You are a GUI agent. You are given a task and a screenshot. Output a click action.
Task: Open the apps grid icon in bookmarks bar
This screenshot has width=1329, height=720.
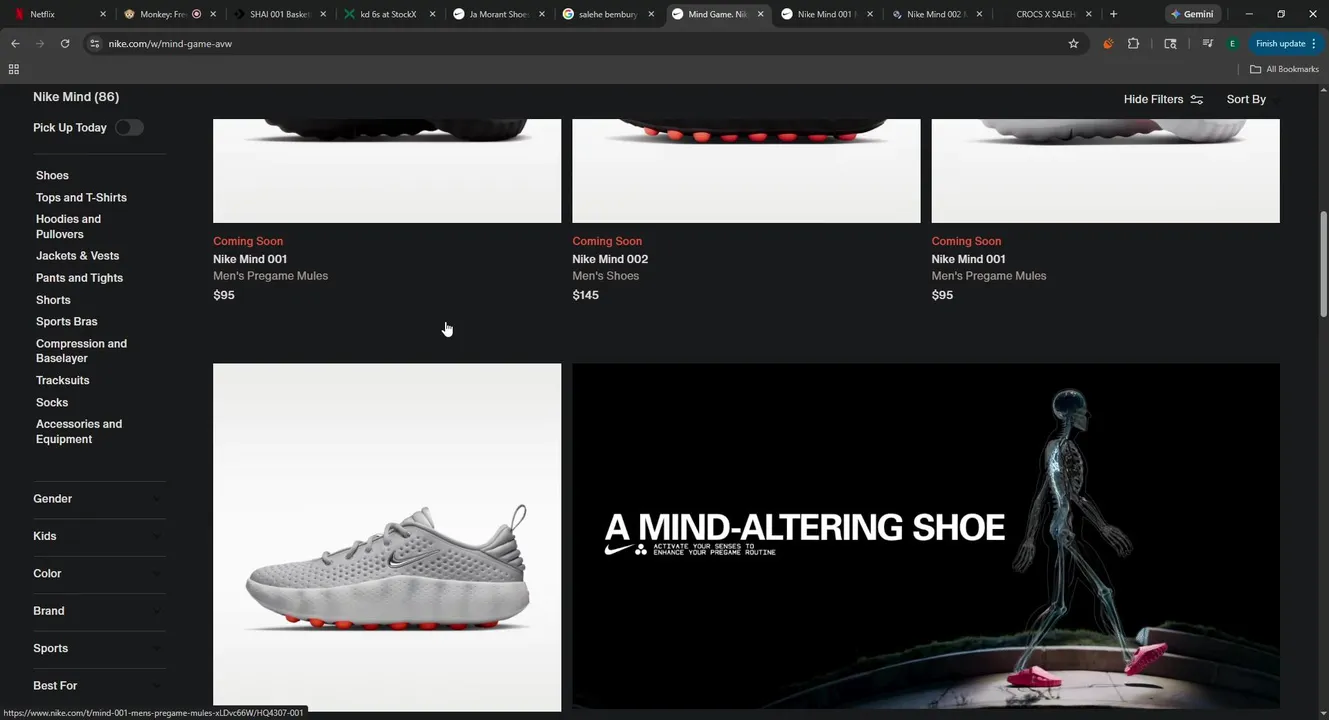(13, 69)
